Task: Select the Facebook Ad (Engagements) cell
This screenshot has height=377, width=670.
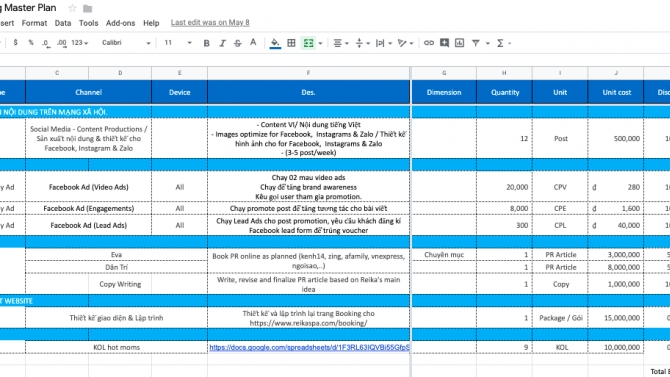Action: 88,208
